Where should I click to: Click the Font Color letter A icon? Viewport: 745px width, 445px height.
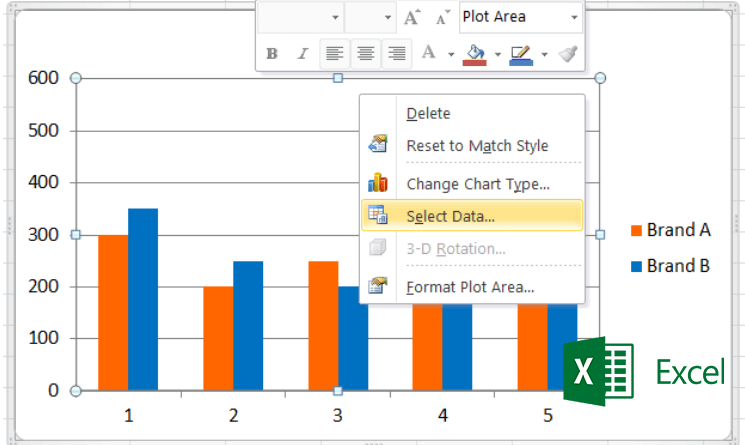pos(429,53)
